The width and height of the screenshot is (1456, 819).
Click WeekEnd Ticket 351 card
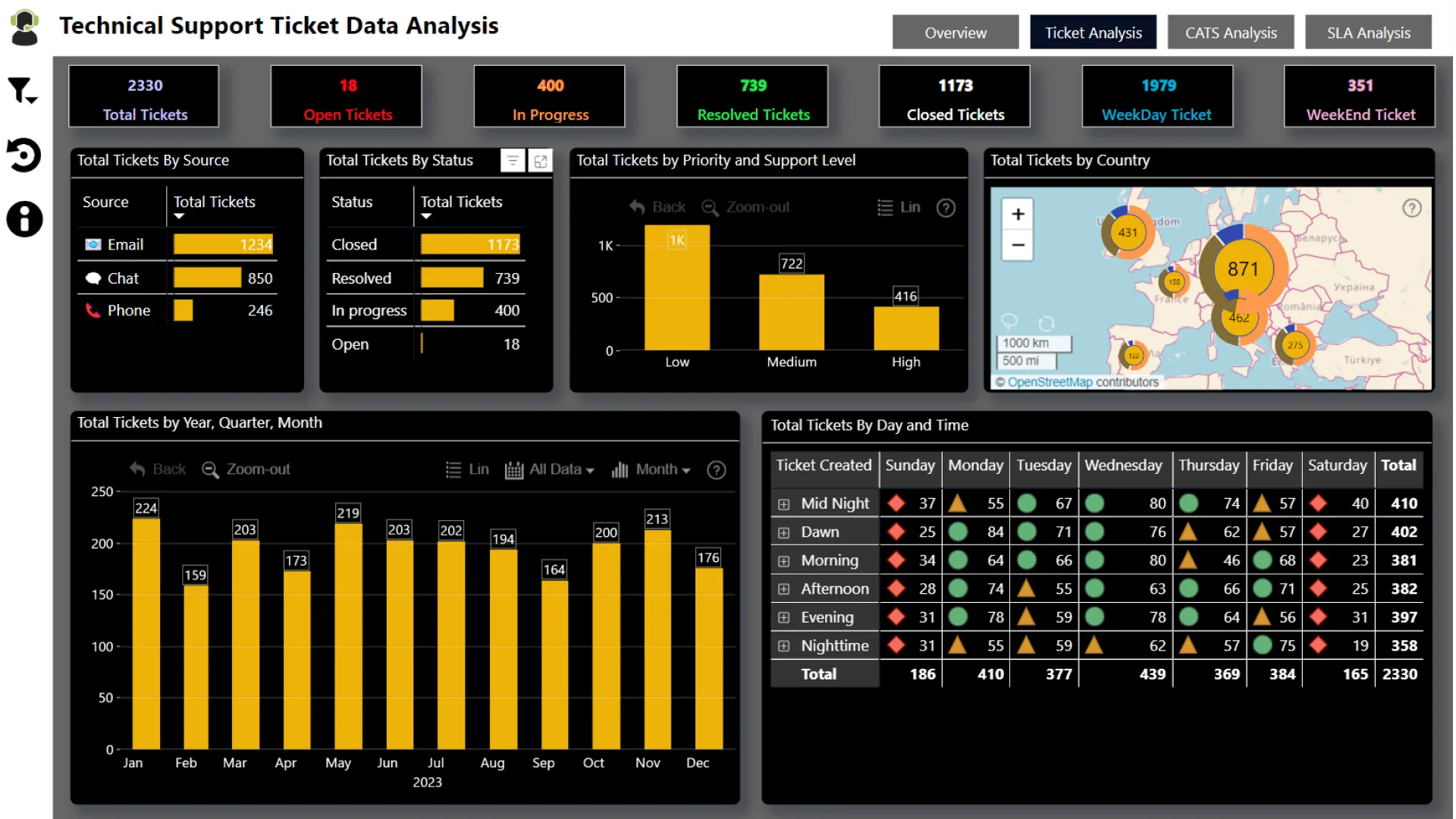coord(1360,96)
